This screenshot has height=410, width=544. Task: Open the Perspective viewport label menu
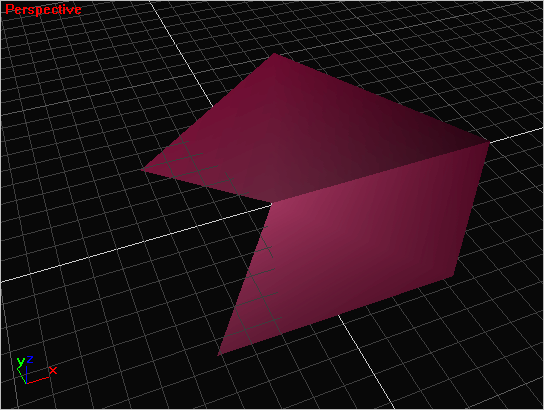tap(43, 9)
